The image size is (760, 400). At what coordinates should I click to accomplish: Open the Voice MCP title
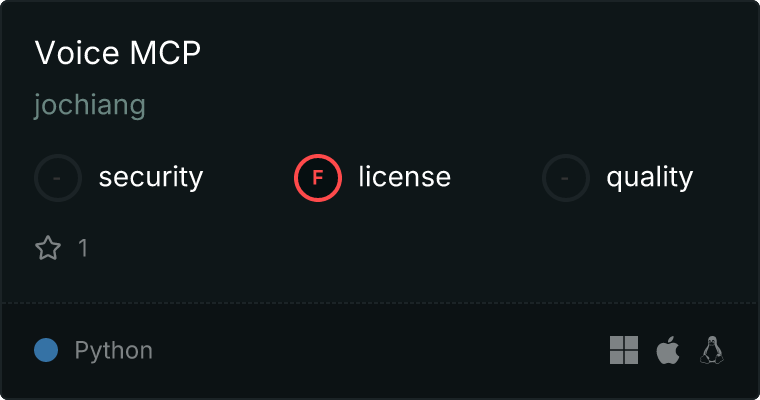pyautogui.click(x=118, y=52)
